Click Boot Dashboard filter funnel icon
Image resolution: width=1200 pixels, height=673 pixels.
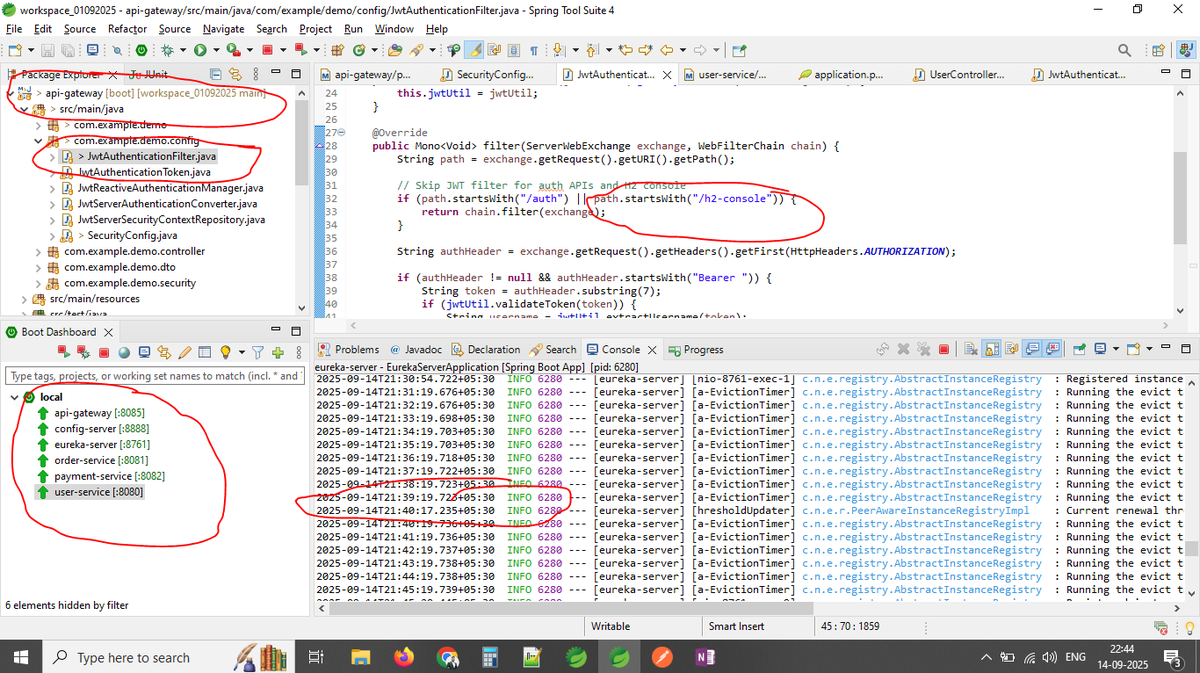click(x=257, y=351)
